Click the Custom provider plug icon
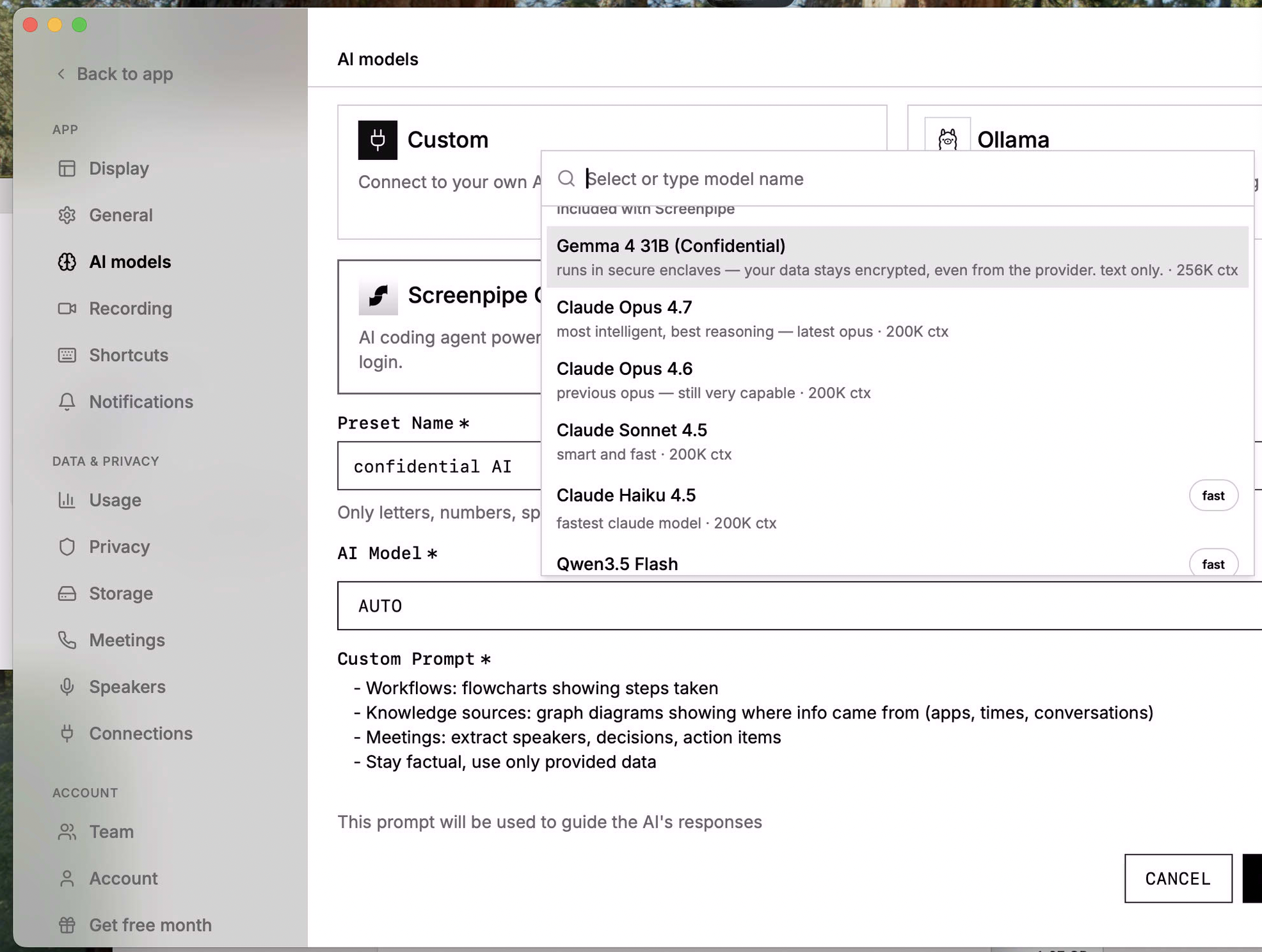The width and height of the screenshot is (1262, 952). (377, 139)
